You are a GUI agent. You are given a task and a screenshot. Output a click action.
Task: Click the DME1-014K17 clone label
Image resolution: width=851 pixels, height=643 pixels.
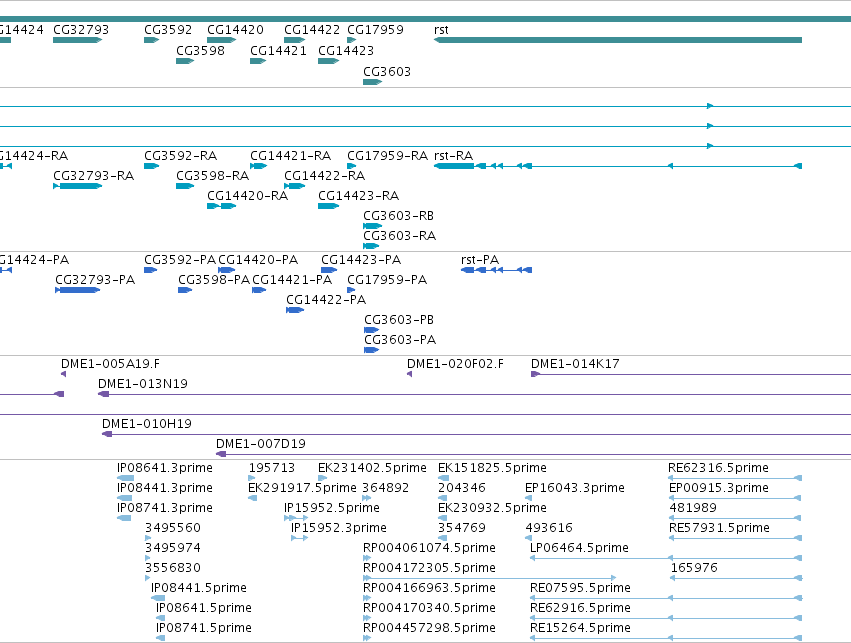[575, 364]
